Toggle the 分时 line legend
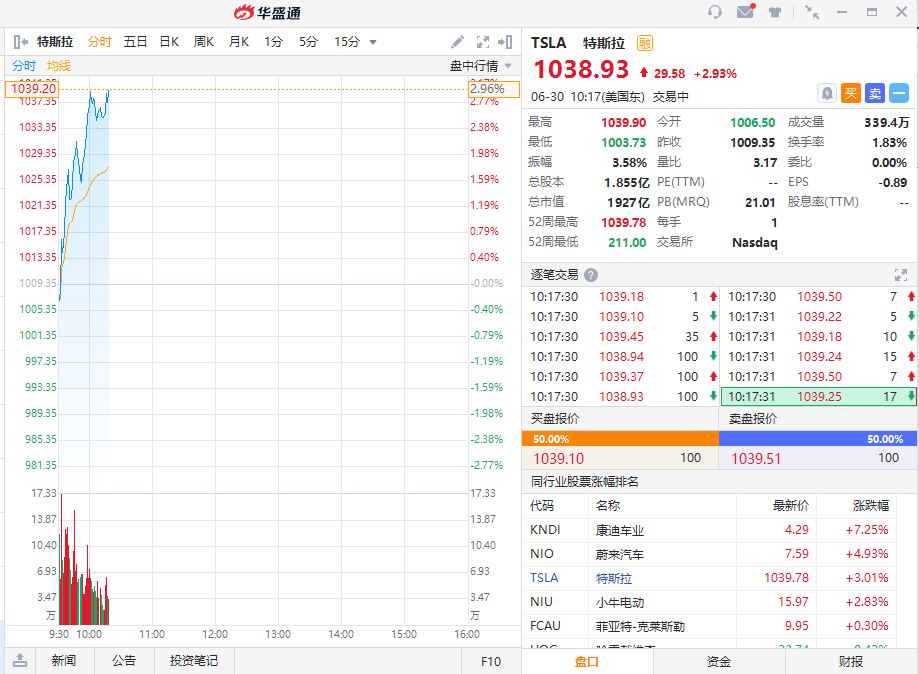 (24, 66)
